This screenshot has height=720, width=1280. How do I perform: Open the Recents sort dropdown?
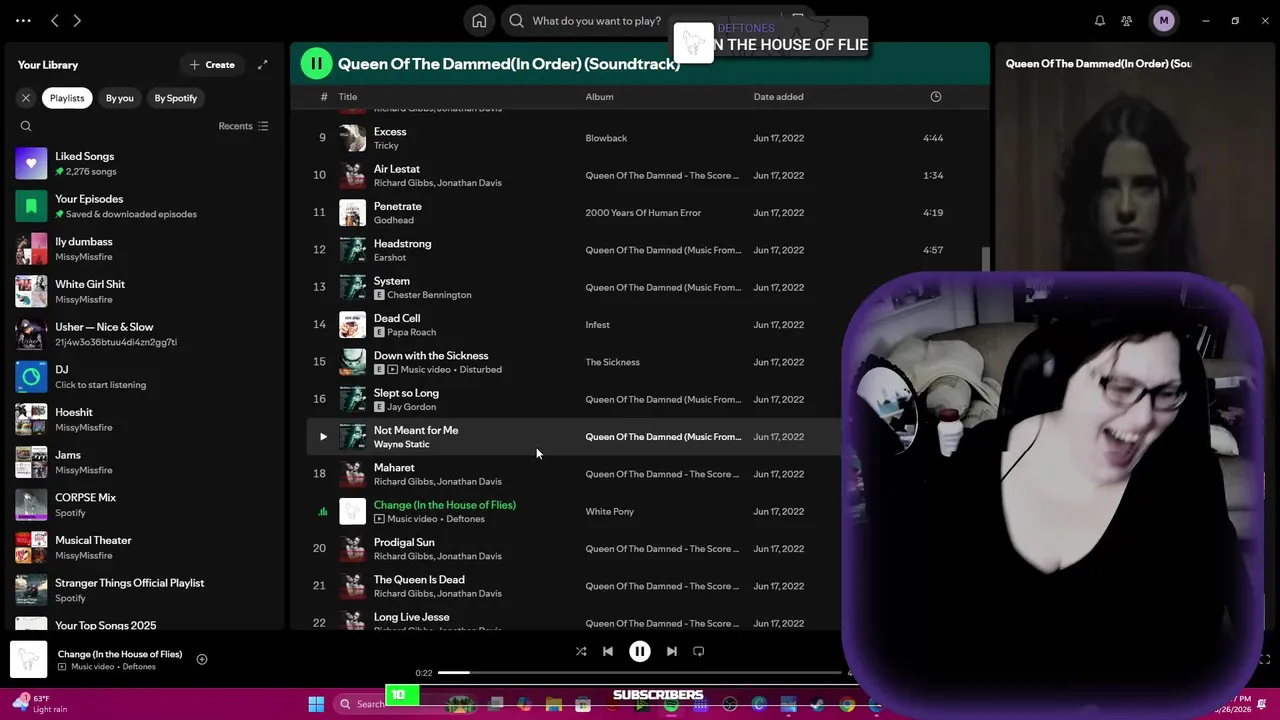(x=243, y=126)
